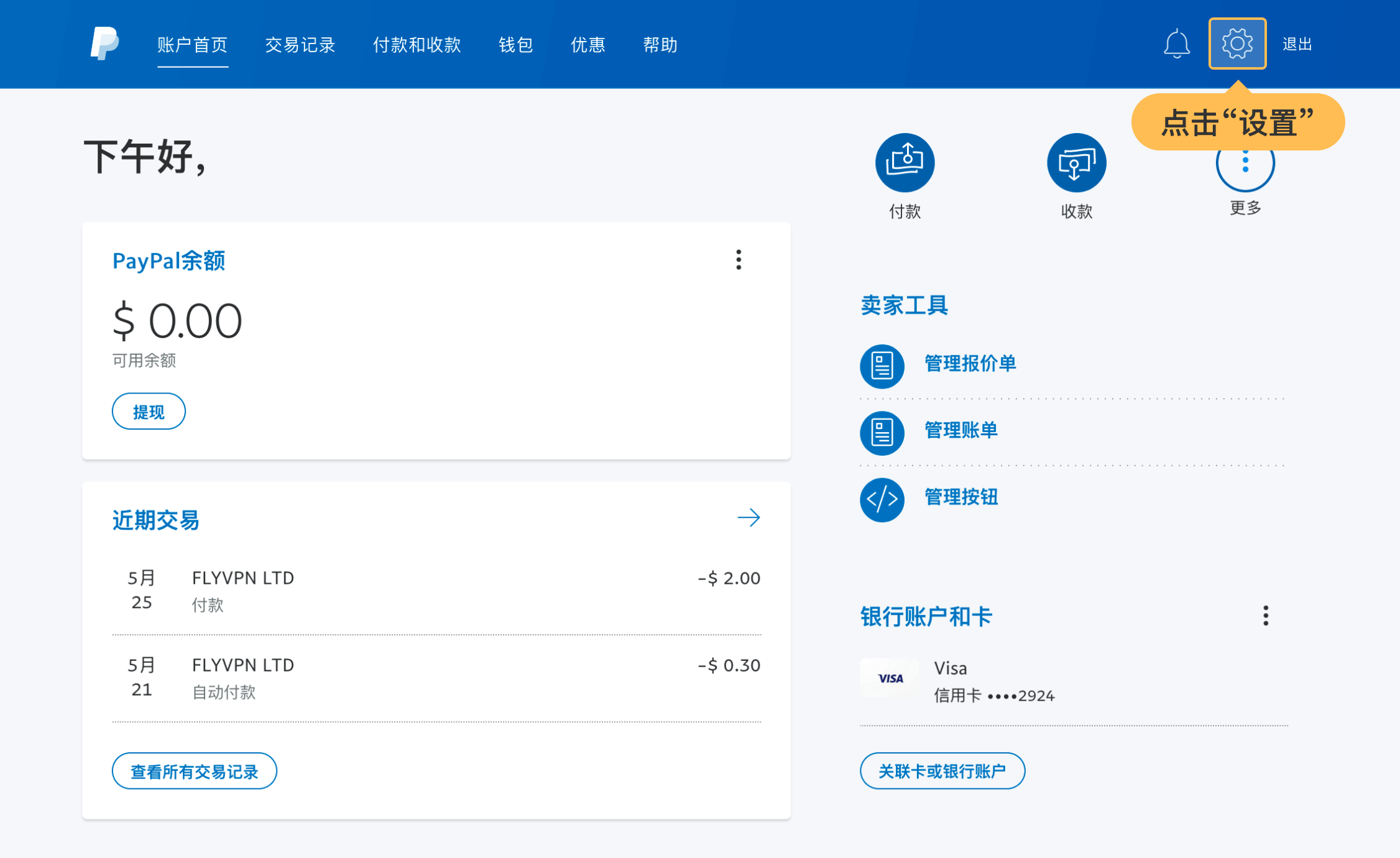Screen dimensions: 1400x858
Task: Click the 管理报价单 document icon
Action: [x=882, y=366]
